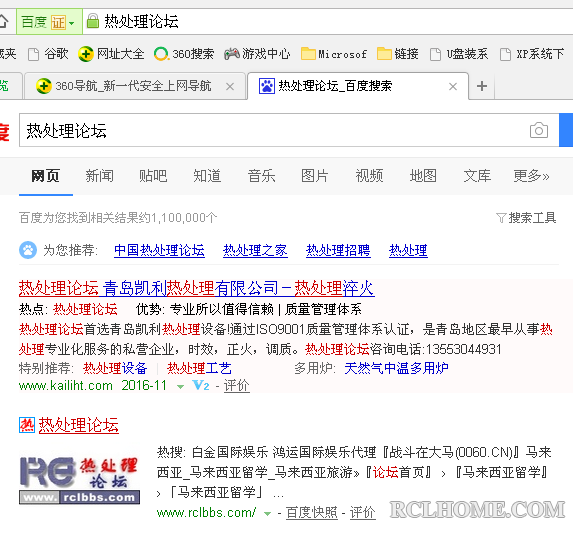The width and height of the screenshot is (573, 534).
Task: Click the 热处理设备 recommended link
Action: point(115,368)
